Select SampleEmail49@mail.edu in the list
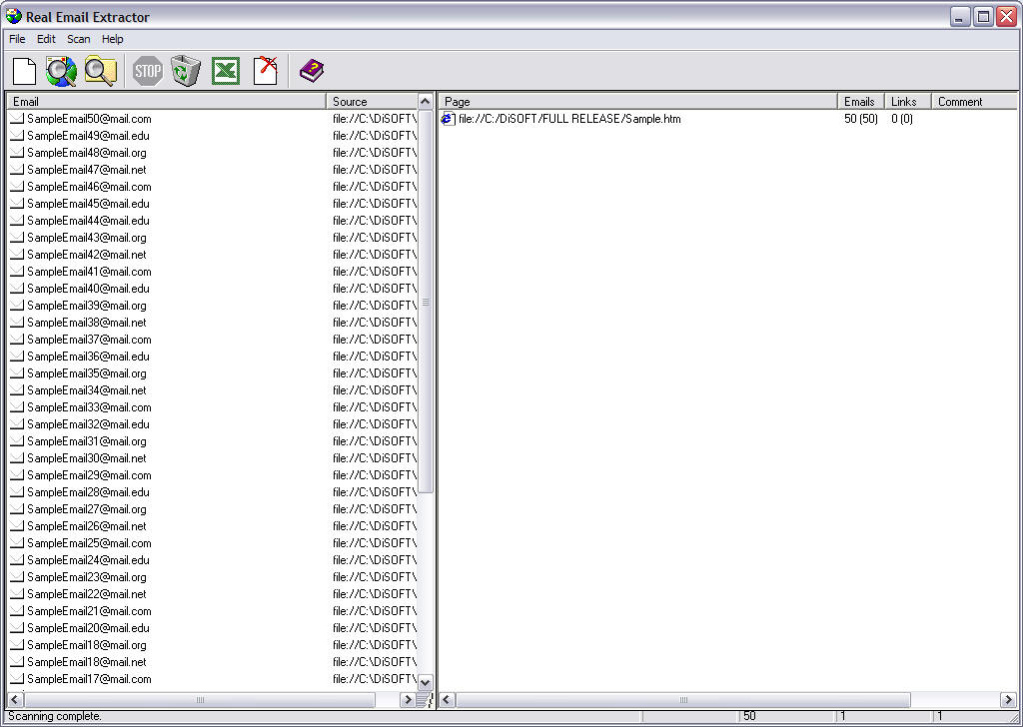1023x727 pixels. click(x=88, y=136)
